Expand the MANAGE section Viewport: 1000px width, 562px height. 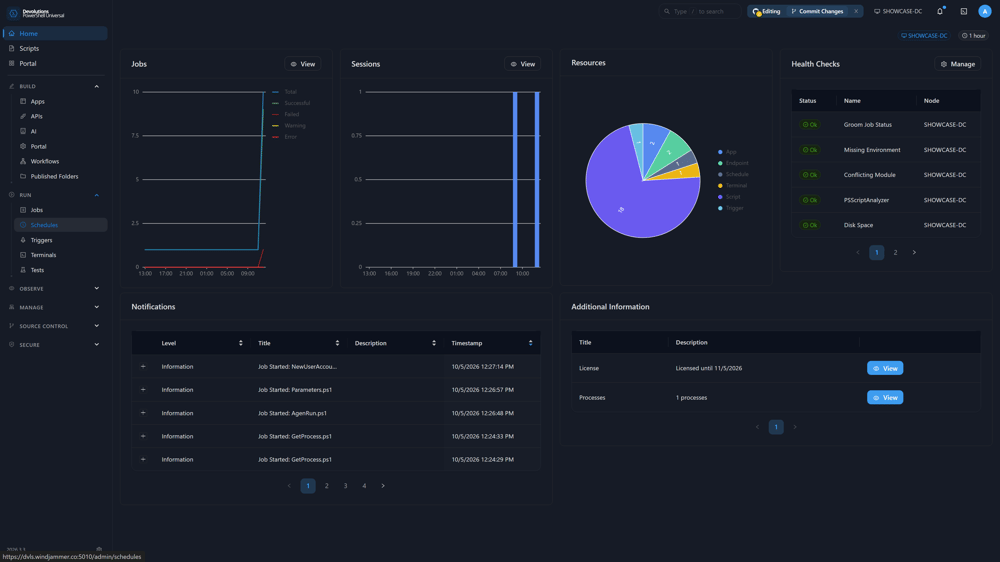96,307
